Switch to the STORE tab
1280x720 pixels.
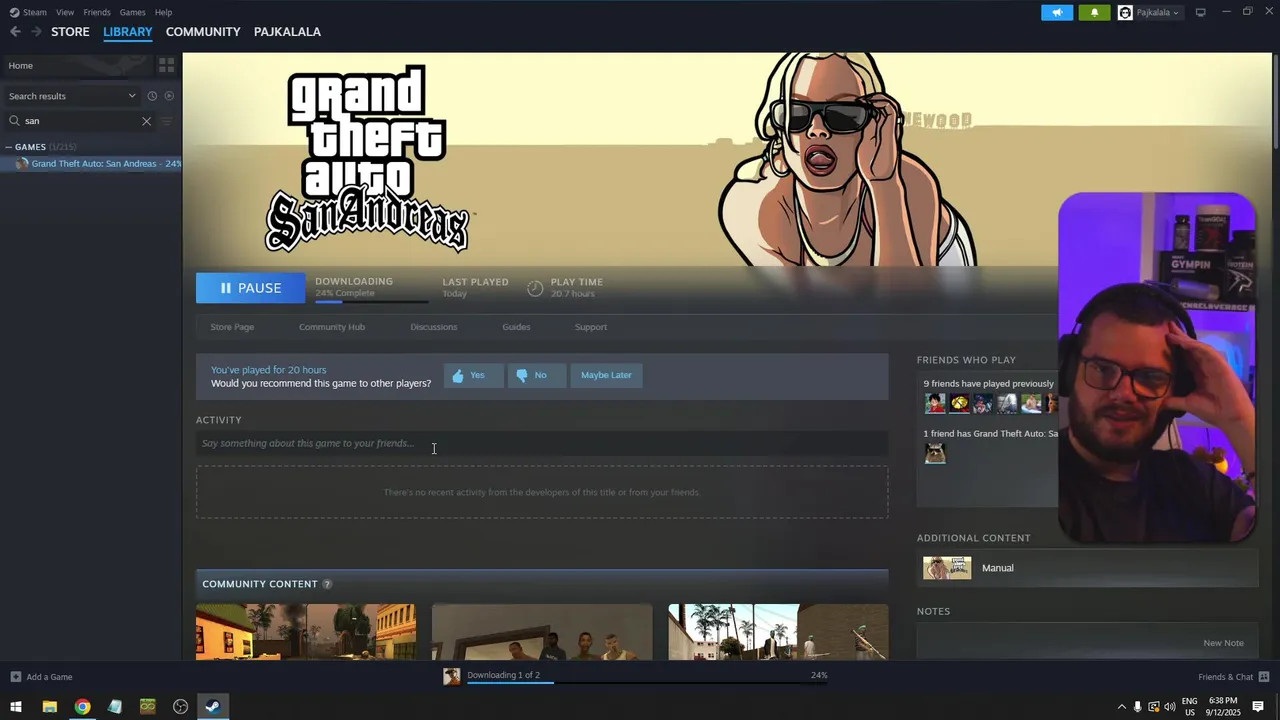click(x=70, y=32)
